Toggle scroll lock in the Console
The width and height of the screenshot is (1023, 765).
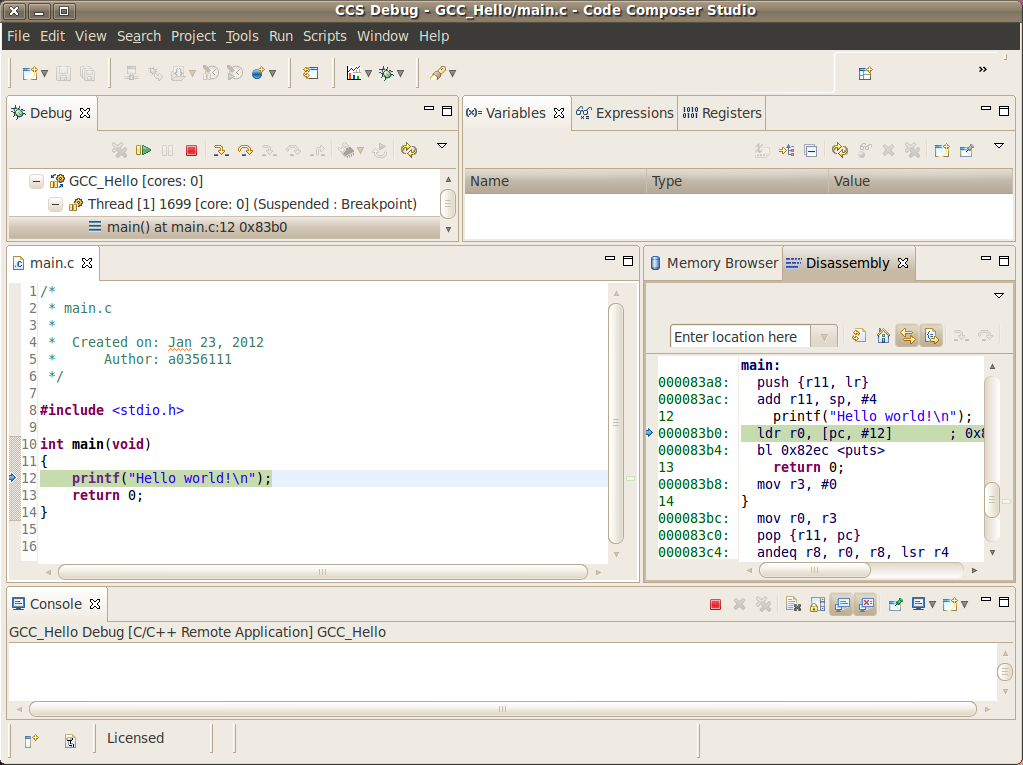click(816, 604)
